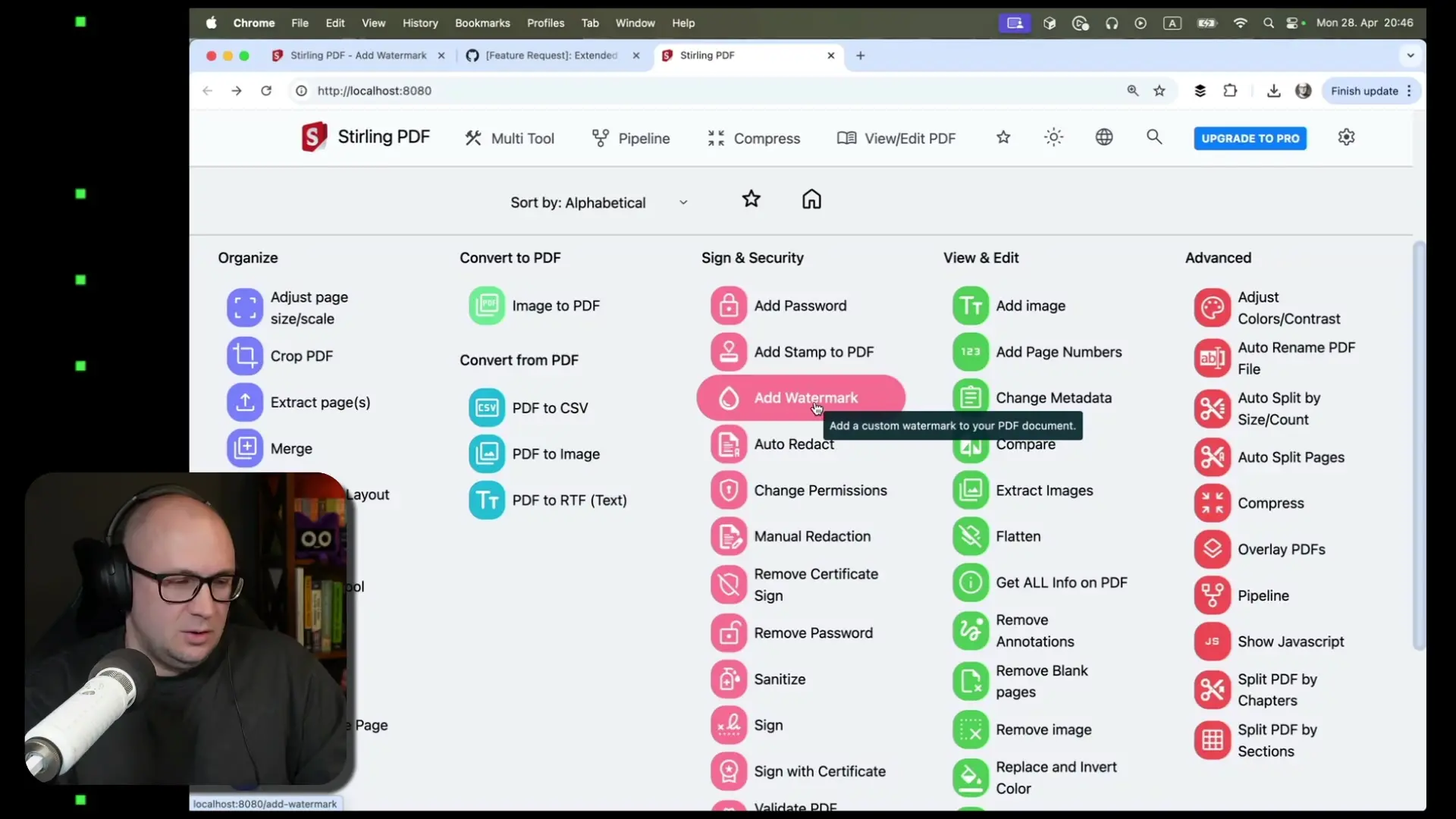Switch to Stirling PDF - Add Watermark tab

coord(358,55)
